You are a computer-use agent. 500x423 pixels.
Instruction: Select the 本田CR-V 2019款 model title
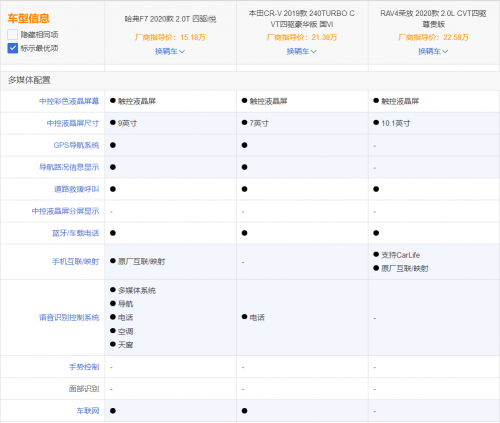coord(302,19)
